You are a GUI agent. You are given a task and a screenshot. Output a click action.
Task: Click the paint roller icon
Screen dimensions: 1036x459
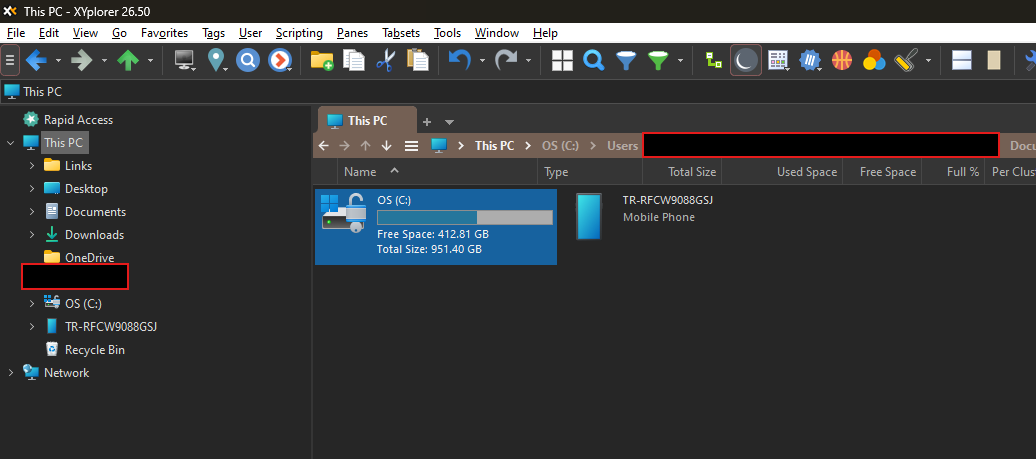coord(906,60)
